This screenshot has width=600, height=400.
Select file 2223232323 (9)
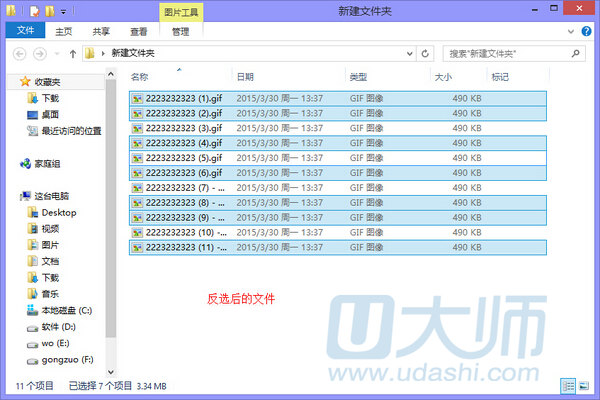[338, 218]
